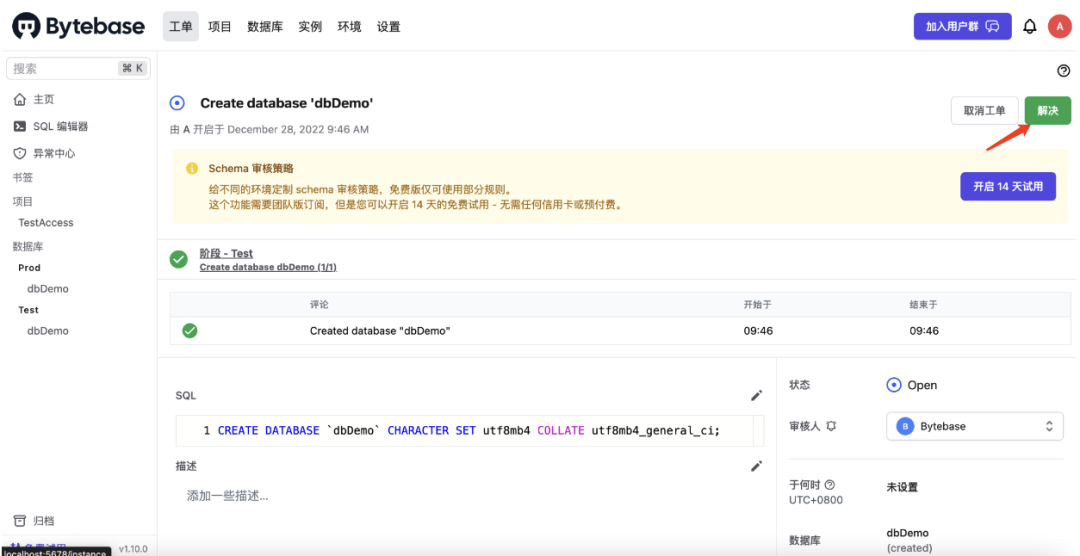This screenshot has height=556, width=1080.
Task: Open the 环境 tab
Action: click(x=349, y=27)
